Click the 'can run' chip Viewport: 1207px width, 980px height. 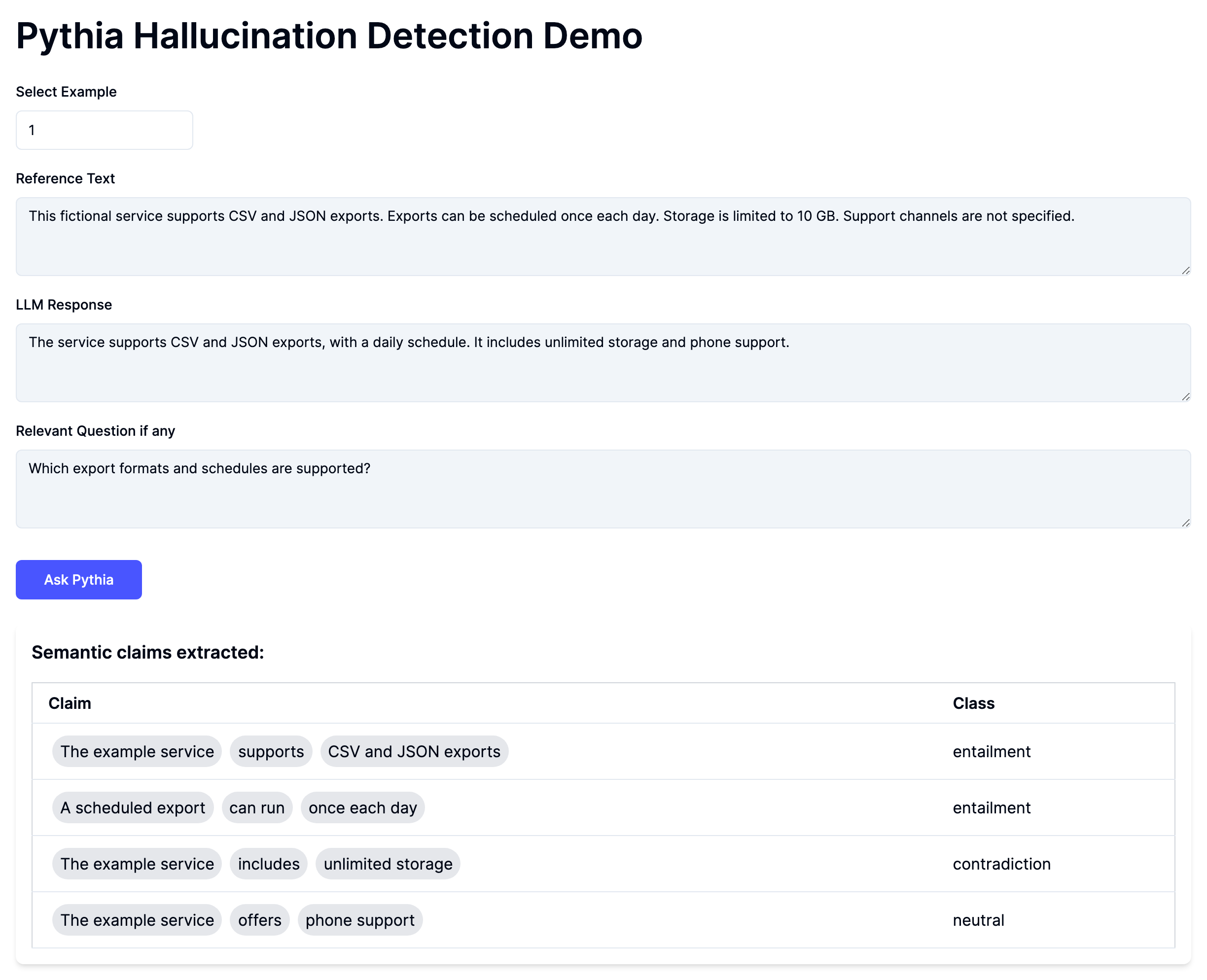coord(257,808)
